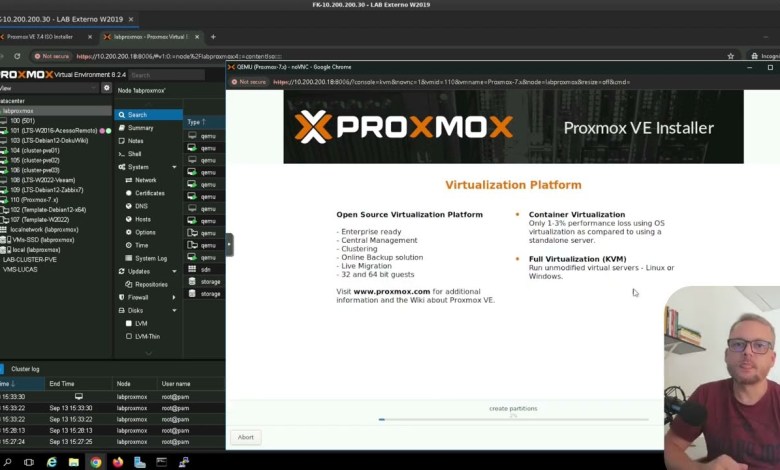Bookmark the page with star icon
The image size is (780, 470).
pyautogui.click(x=731, y=56)
